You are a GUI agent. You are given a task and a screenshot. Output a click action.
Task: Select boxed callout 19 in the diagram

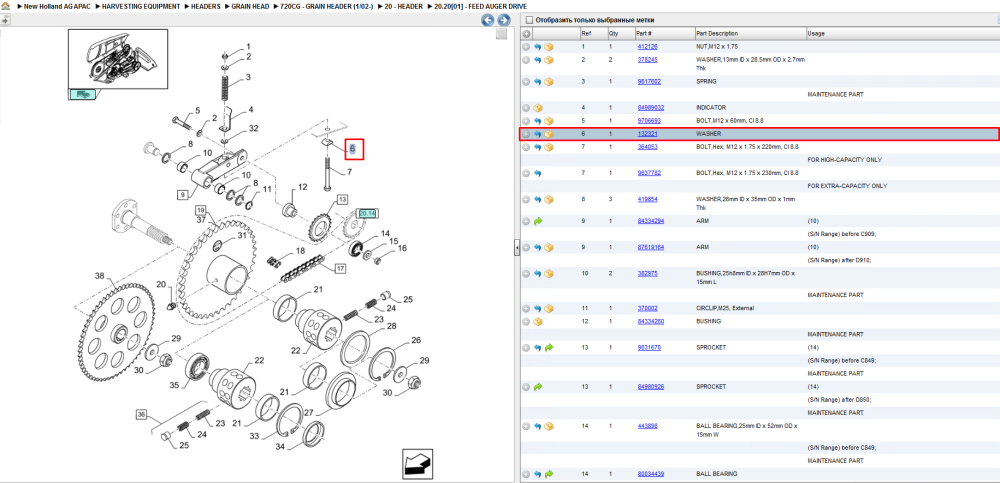click(200, 210)
